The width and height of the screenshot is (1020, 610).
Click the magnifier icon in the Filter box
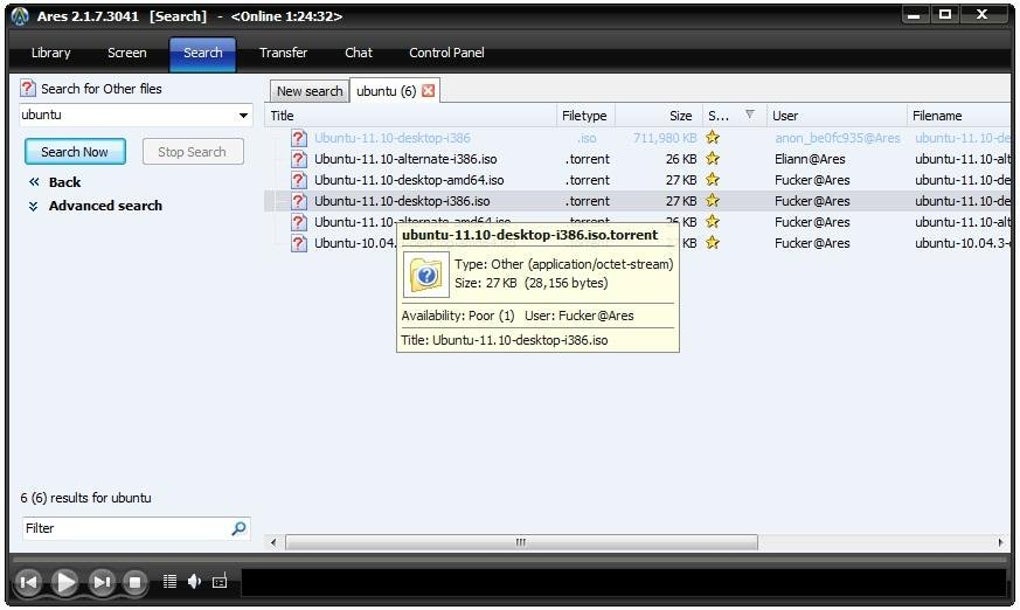coord(239,528)
